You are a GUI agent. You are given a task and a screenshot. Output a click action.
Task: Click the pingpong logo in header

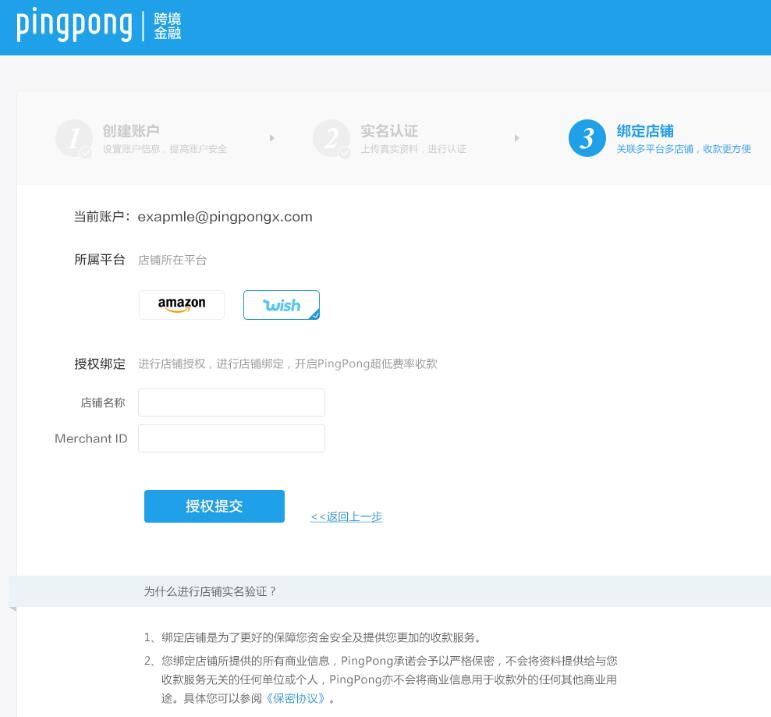(74, 26)
